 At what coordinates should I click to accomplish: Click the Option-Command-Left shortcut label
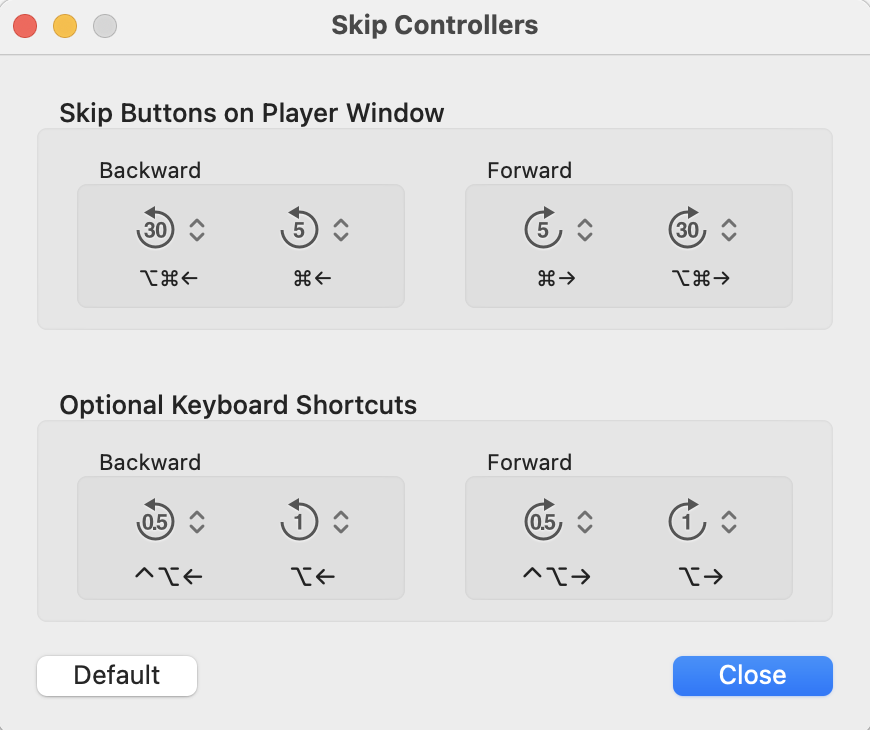[169, 278]
